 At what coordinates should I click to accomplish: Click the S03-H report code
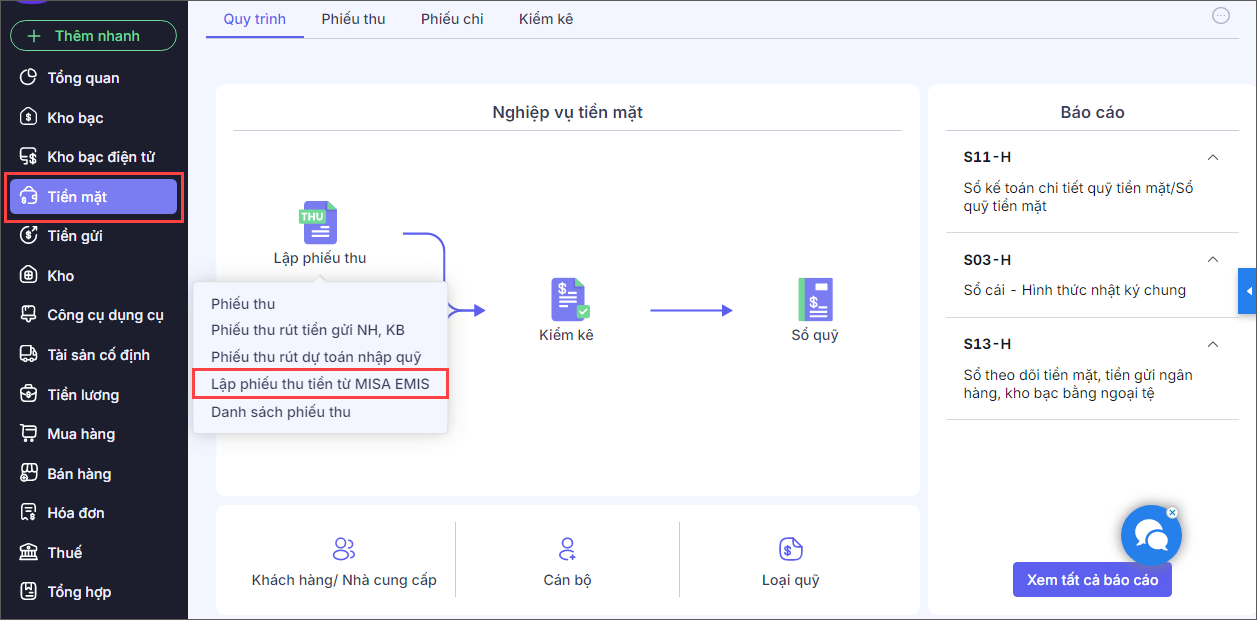pyautogui.click(x=987, y=260)
